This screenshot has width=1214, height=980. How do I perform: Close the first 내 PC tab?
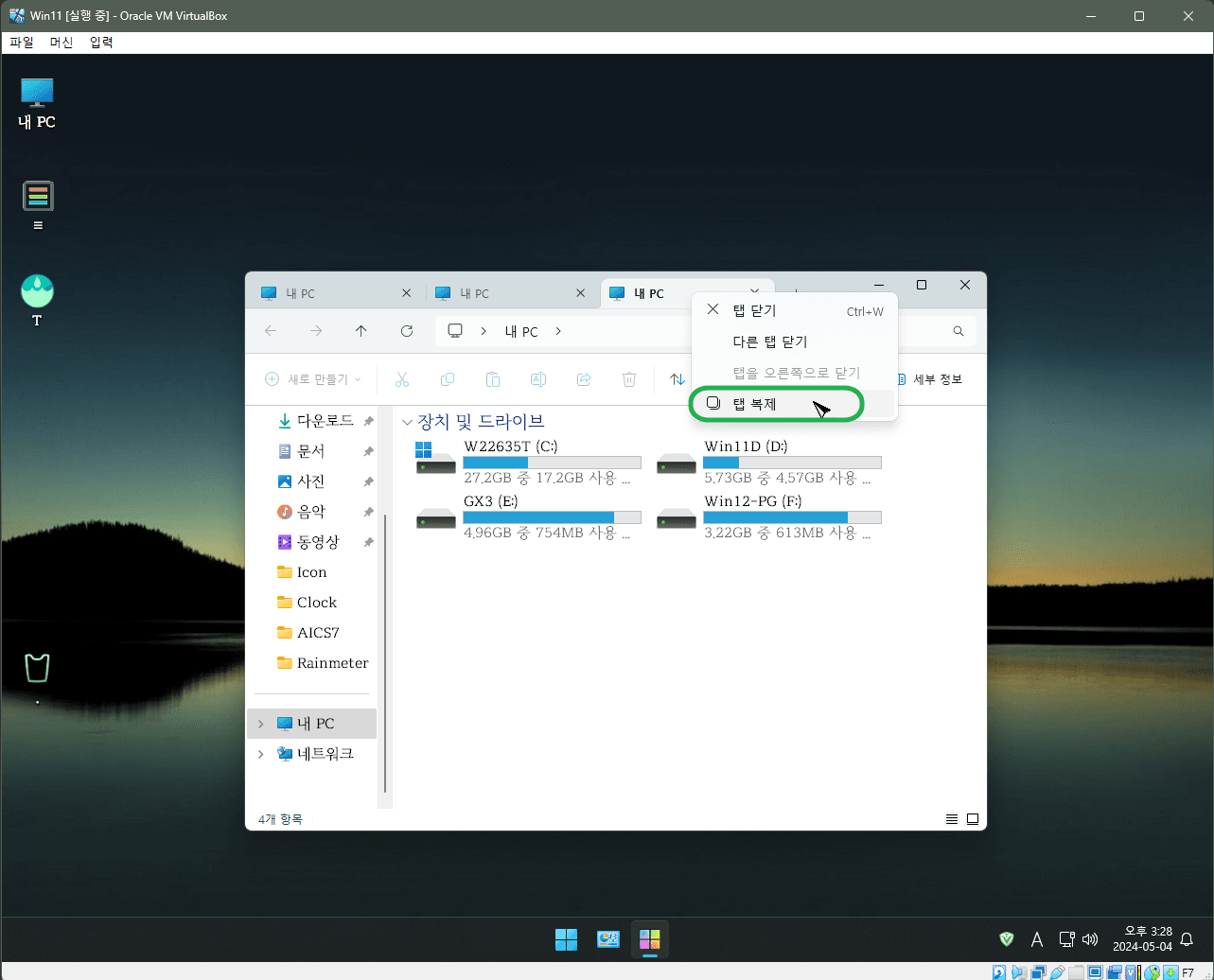pyautogui.click(x=407, y=293)
